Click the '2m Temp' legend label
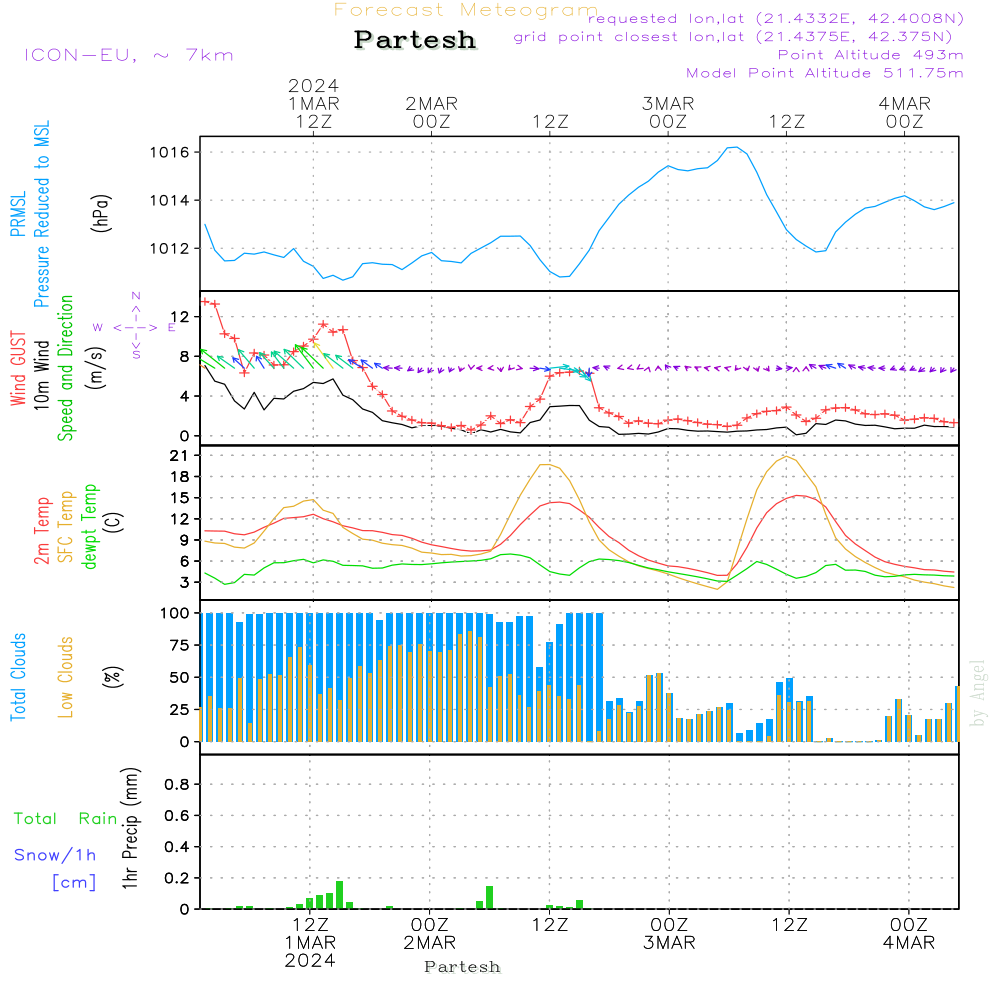 pyautogui.click(x=41, y=531)
